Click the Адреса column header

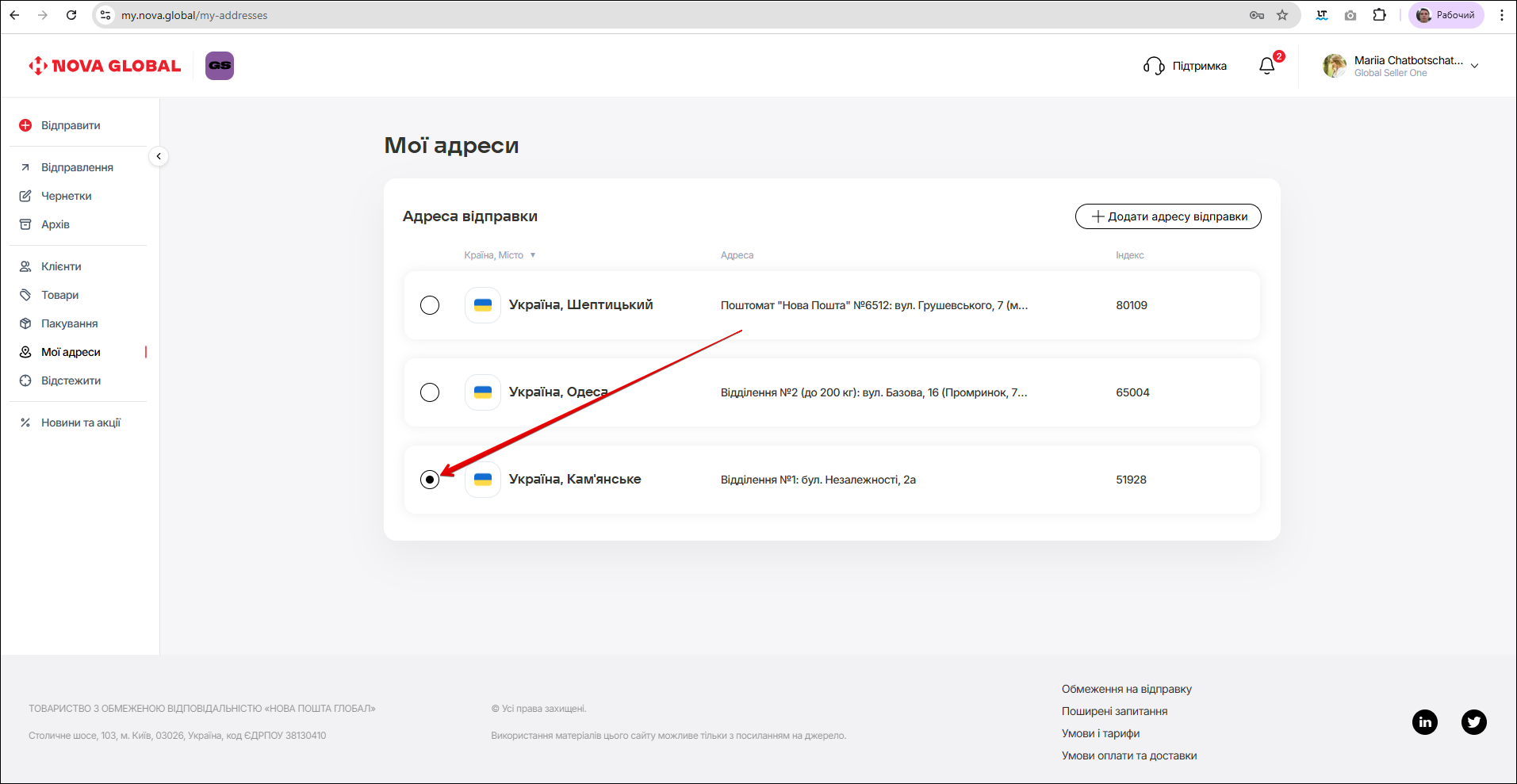pyautogui.click(x=737, y=255)
